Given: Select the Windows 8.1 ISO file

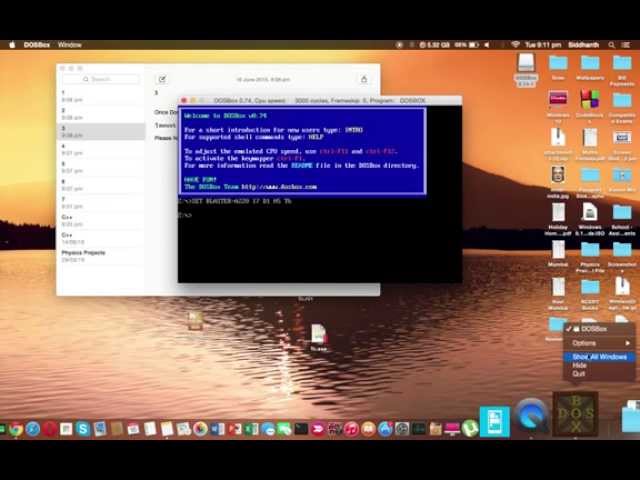Looking at the screenshot, I should [590, 219].
